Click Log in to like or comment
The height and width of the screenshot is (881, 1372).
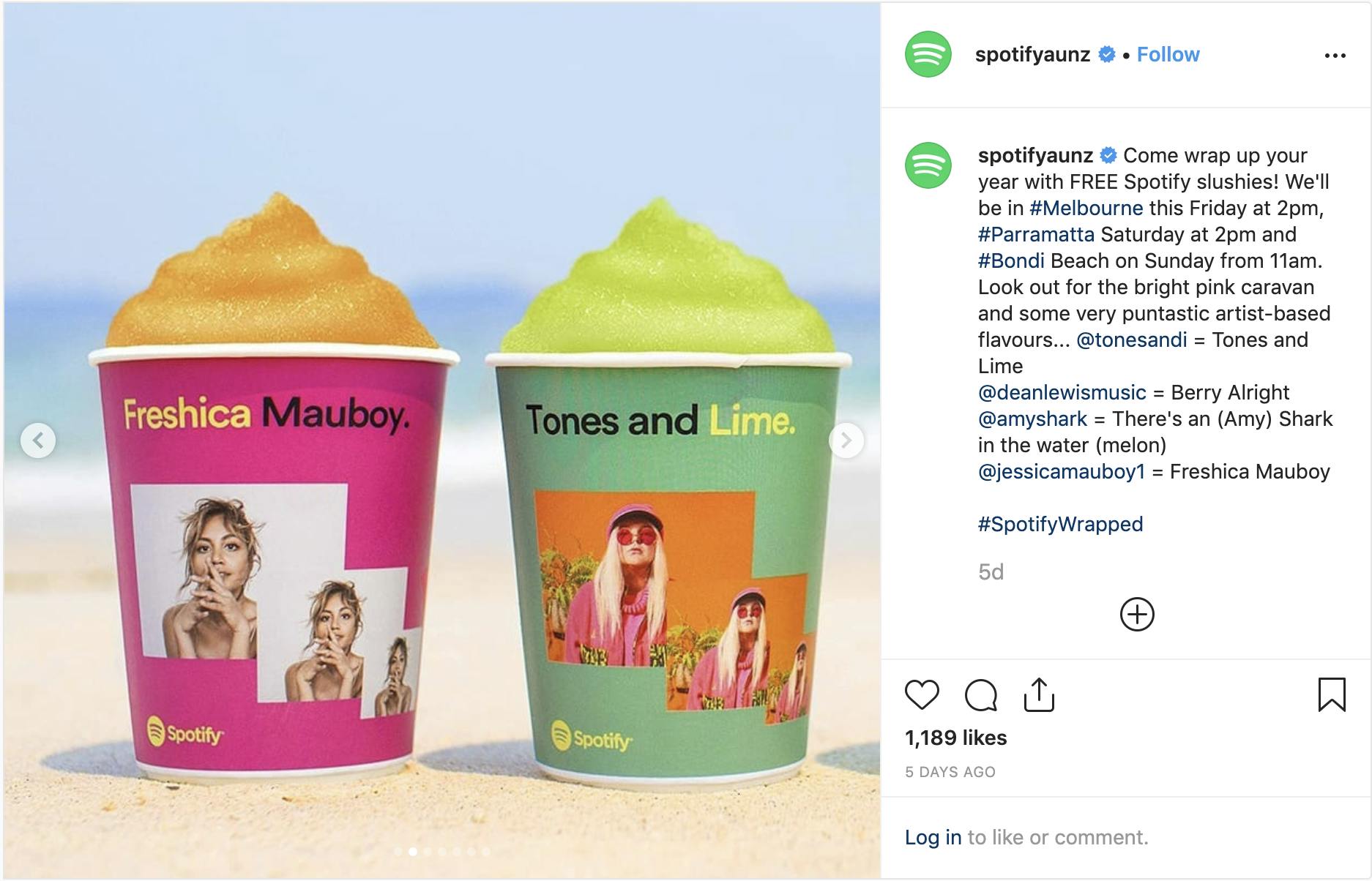tap(933, 837)
